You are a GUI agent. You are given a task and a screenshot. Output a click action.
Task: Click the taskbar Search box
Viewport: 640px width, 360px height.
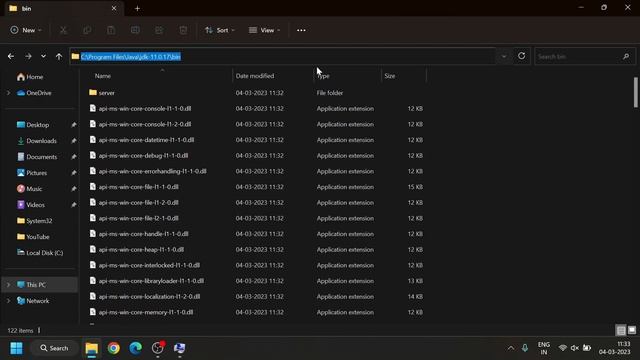[54, 348]
